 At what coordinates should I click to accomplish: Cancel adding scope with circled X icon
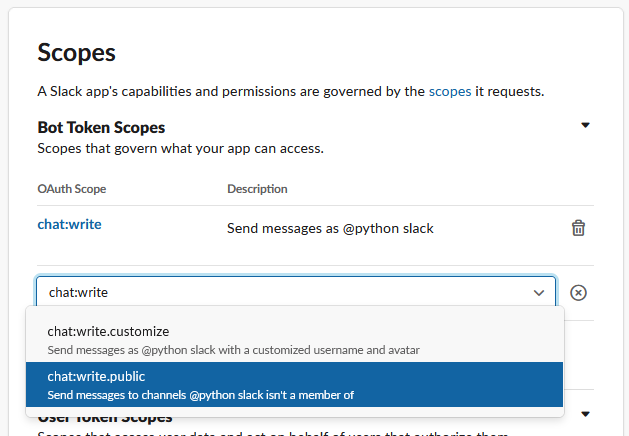578,292
